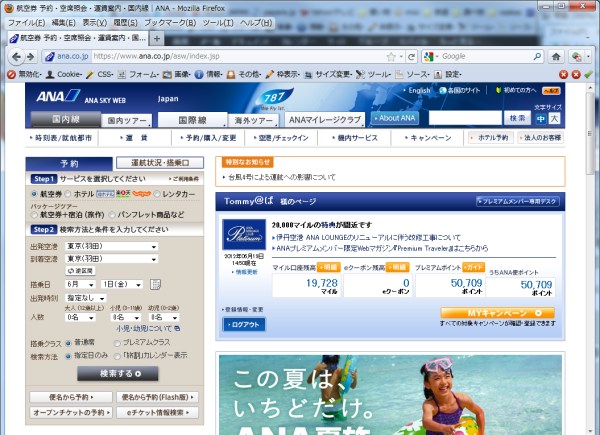Open the browser home page icon
Image resolution: width=600 pixels, height=435 pixels.
point(556,57)
